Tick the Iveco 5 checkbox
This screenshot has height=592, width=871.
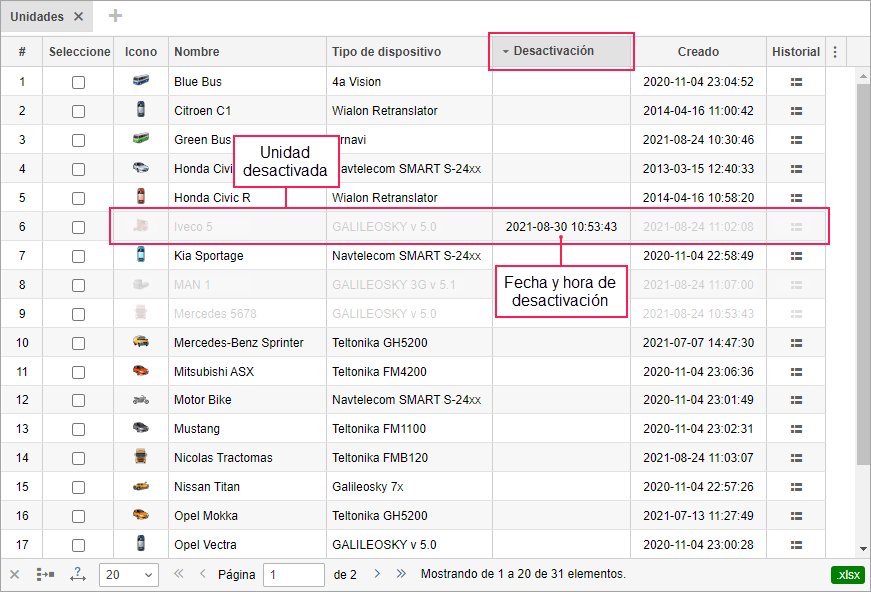click(x=78, y=228)
